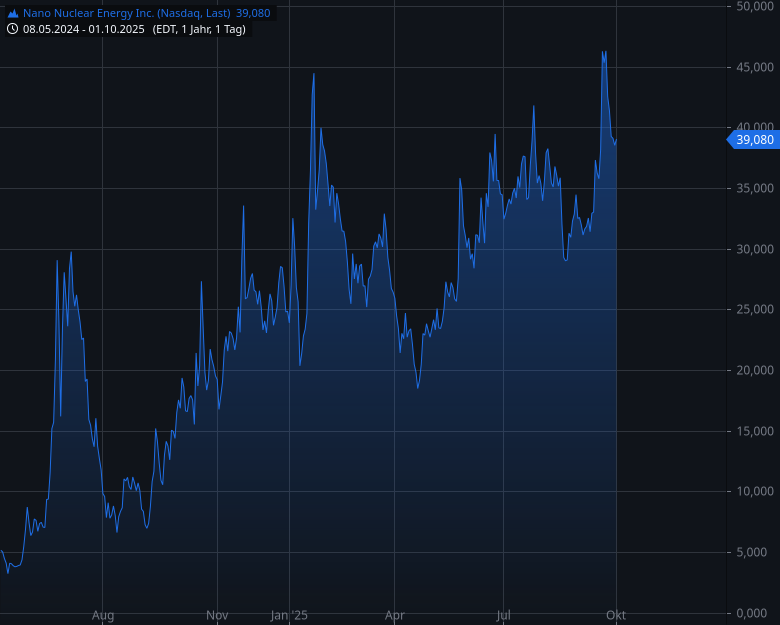This screenshot has height=625, width=780.
Task: Click the January 2025 price spike peak
Action: [x=314, y=74]
